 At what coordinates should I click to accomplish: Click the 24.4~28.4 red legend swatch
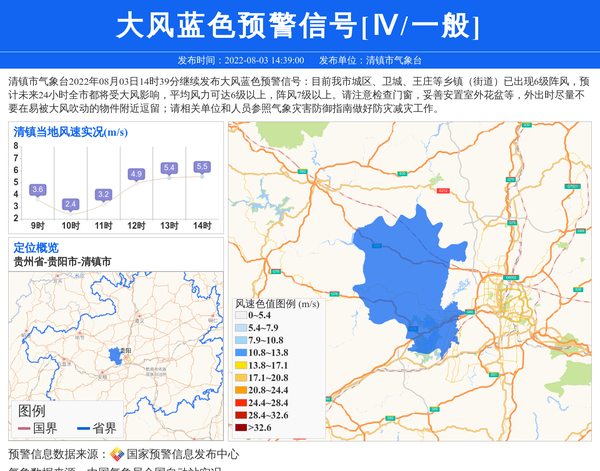[240, 403]
